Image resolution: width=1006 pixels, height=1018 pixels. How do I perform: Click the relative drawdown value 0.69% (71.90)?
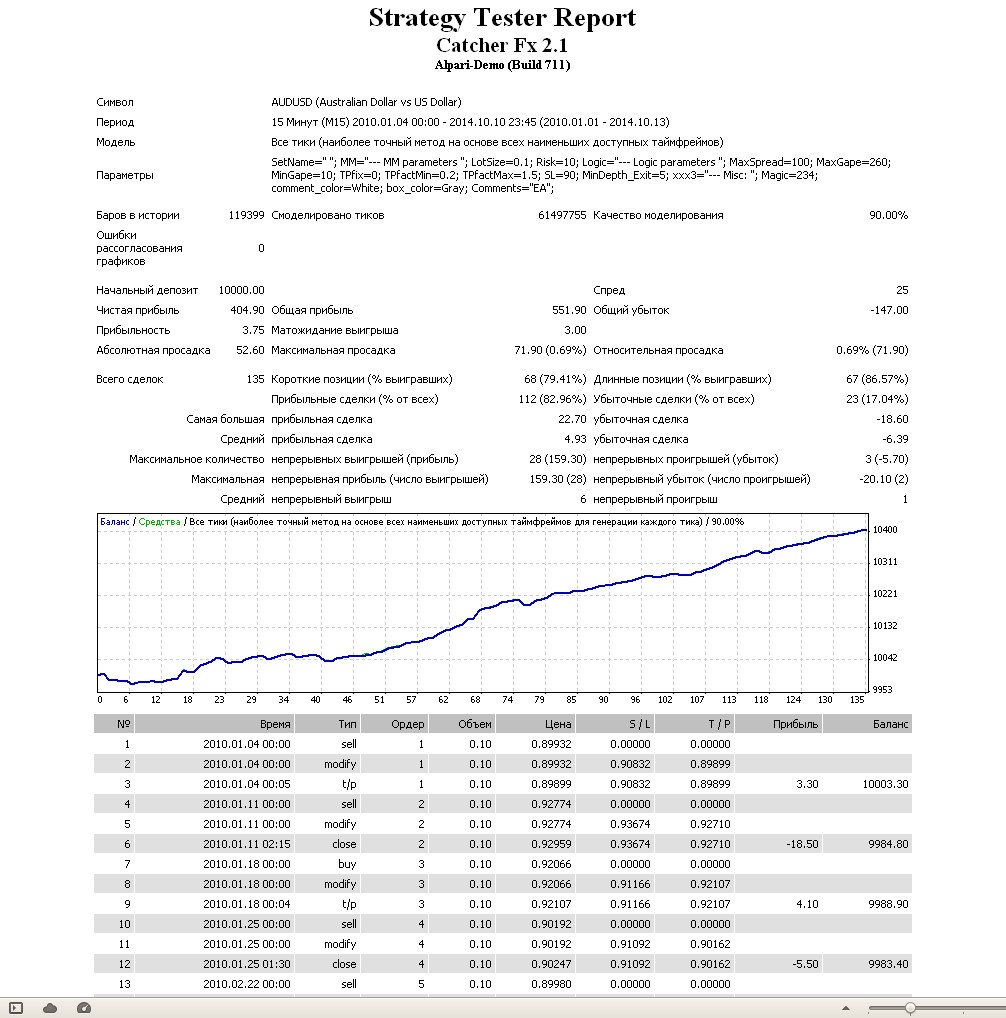click(872, 351)
